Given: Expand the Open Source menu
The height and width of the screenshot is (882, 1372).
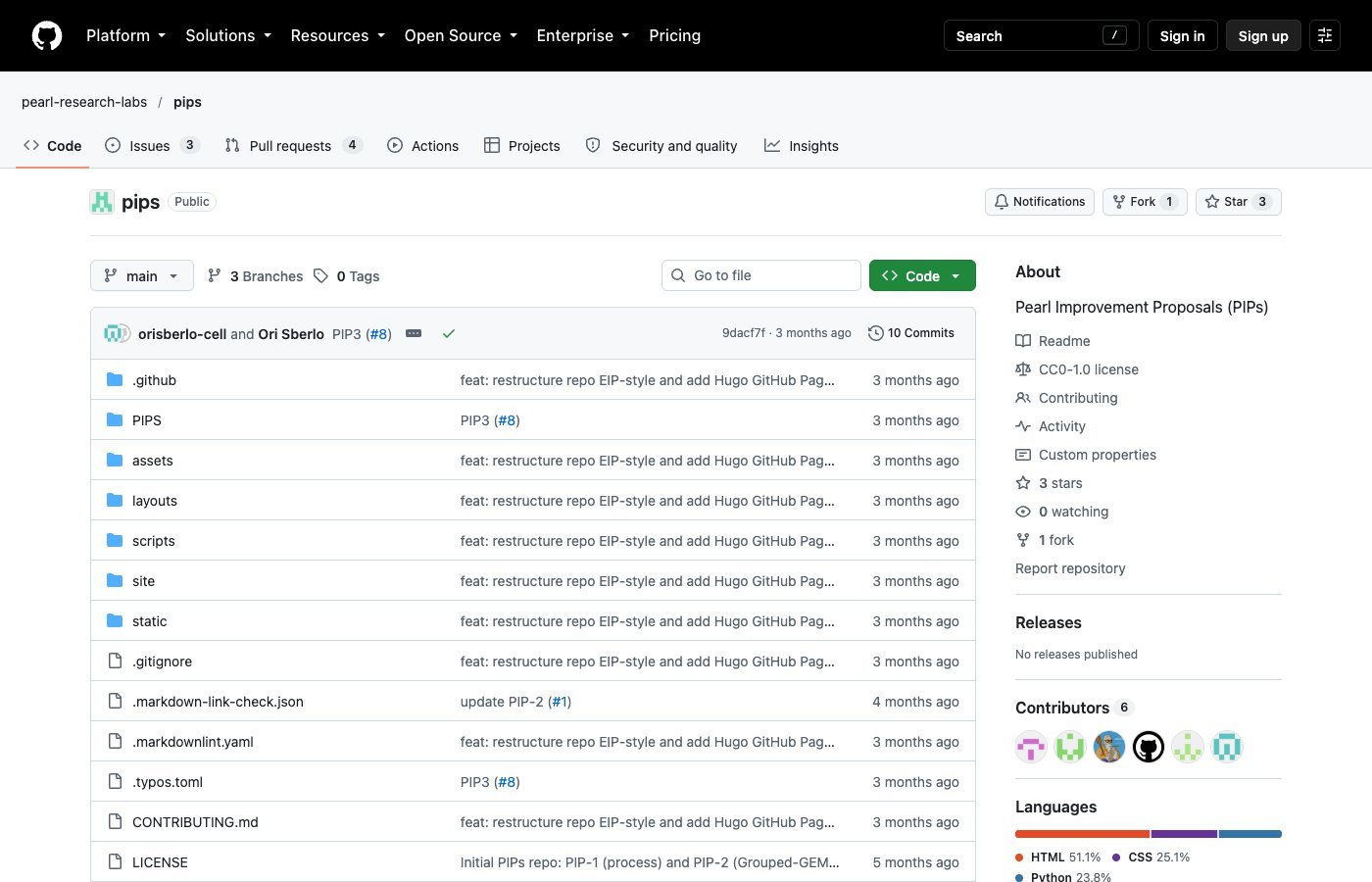Looking at the screenshot, I should pyautogui.click(x=461, y=35).
